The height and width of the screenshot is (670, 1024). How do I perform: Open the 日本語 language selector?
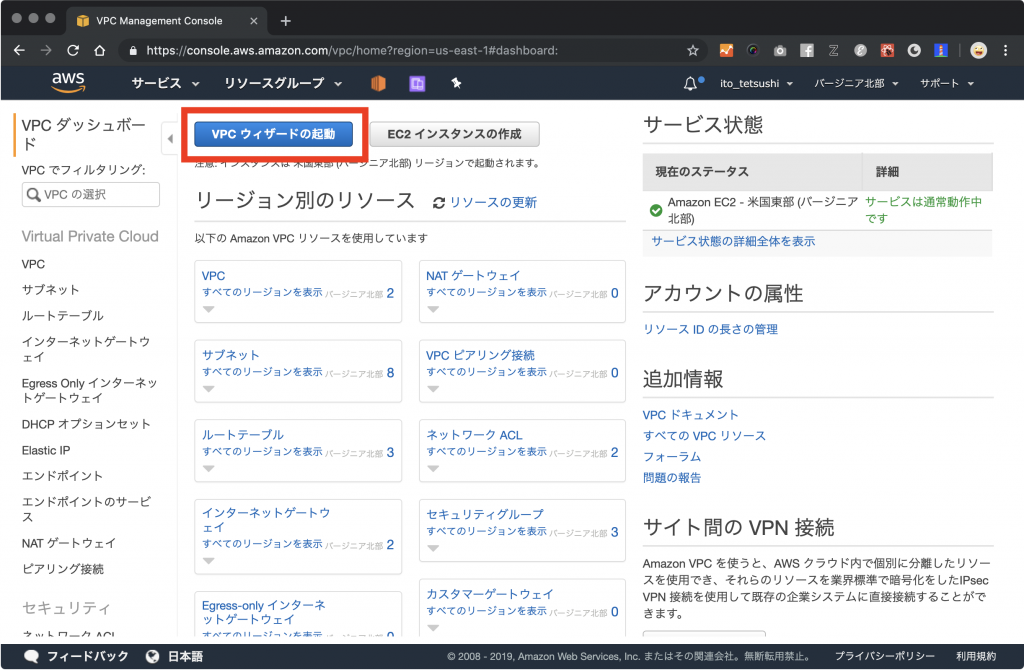point(185,656)
